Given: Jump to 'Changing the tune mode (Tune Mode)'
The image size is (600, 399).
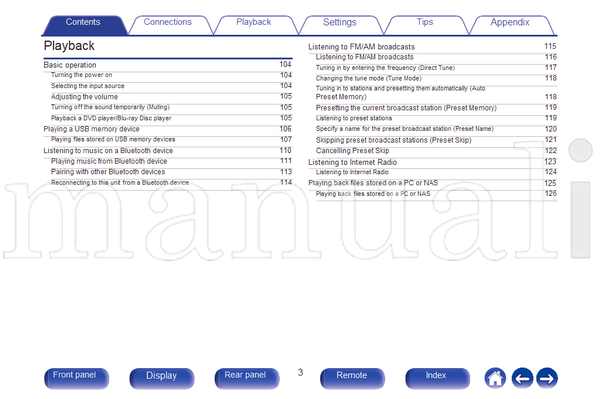Looking at the screenshot, I should [x=436, y=78].
